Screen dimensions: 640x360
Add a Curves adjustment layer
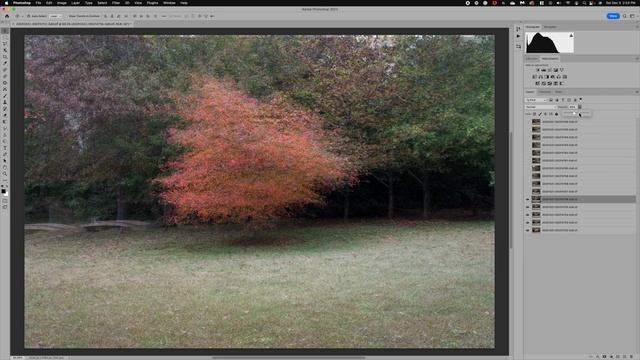(549, 70)
